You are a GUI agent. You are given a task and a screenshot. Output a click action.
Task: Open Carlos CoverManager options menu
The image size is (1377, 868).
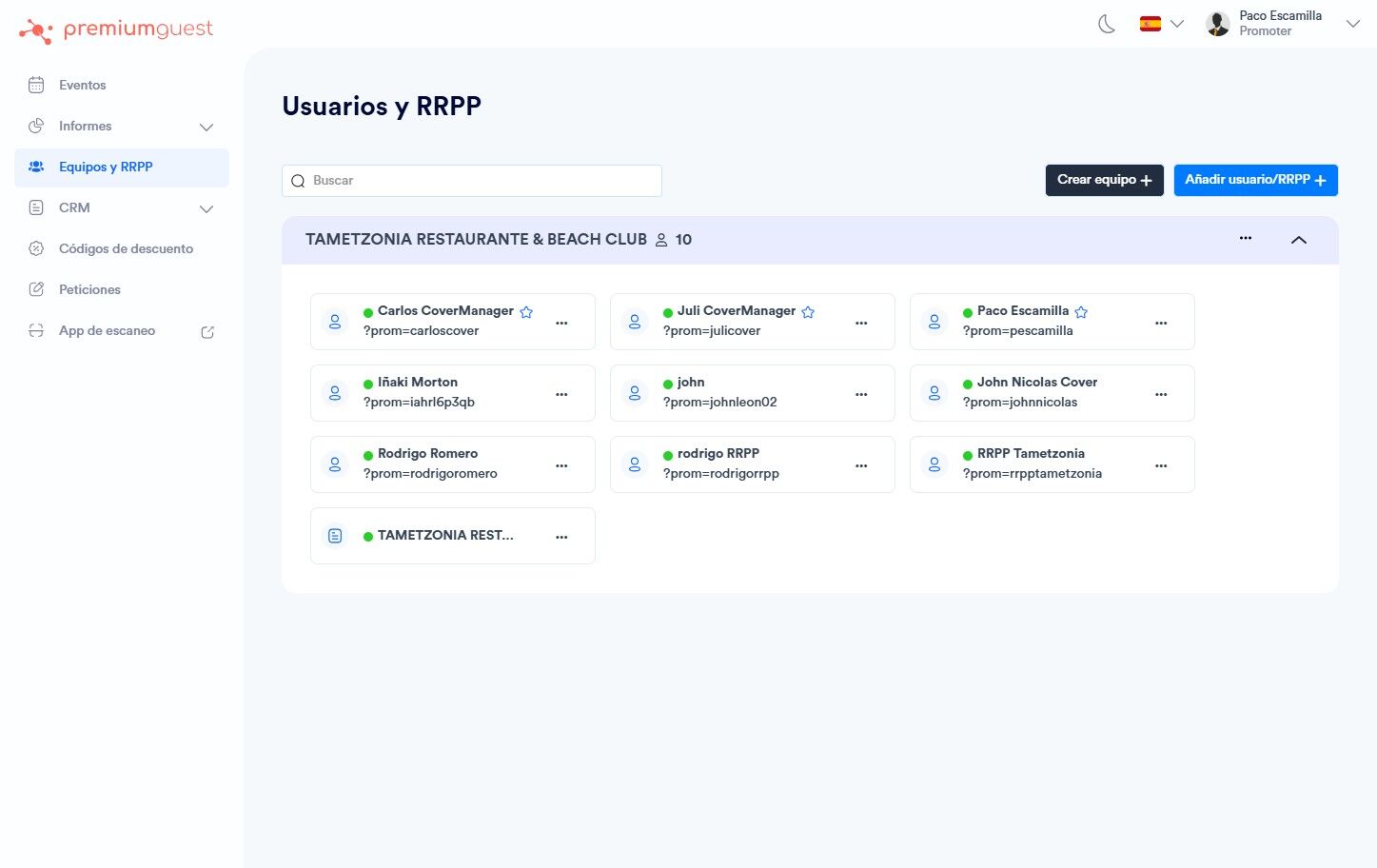[561, 323]
